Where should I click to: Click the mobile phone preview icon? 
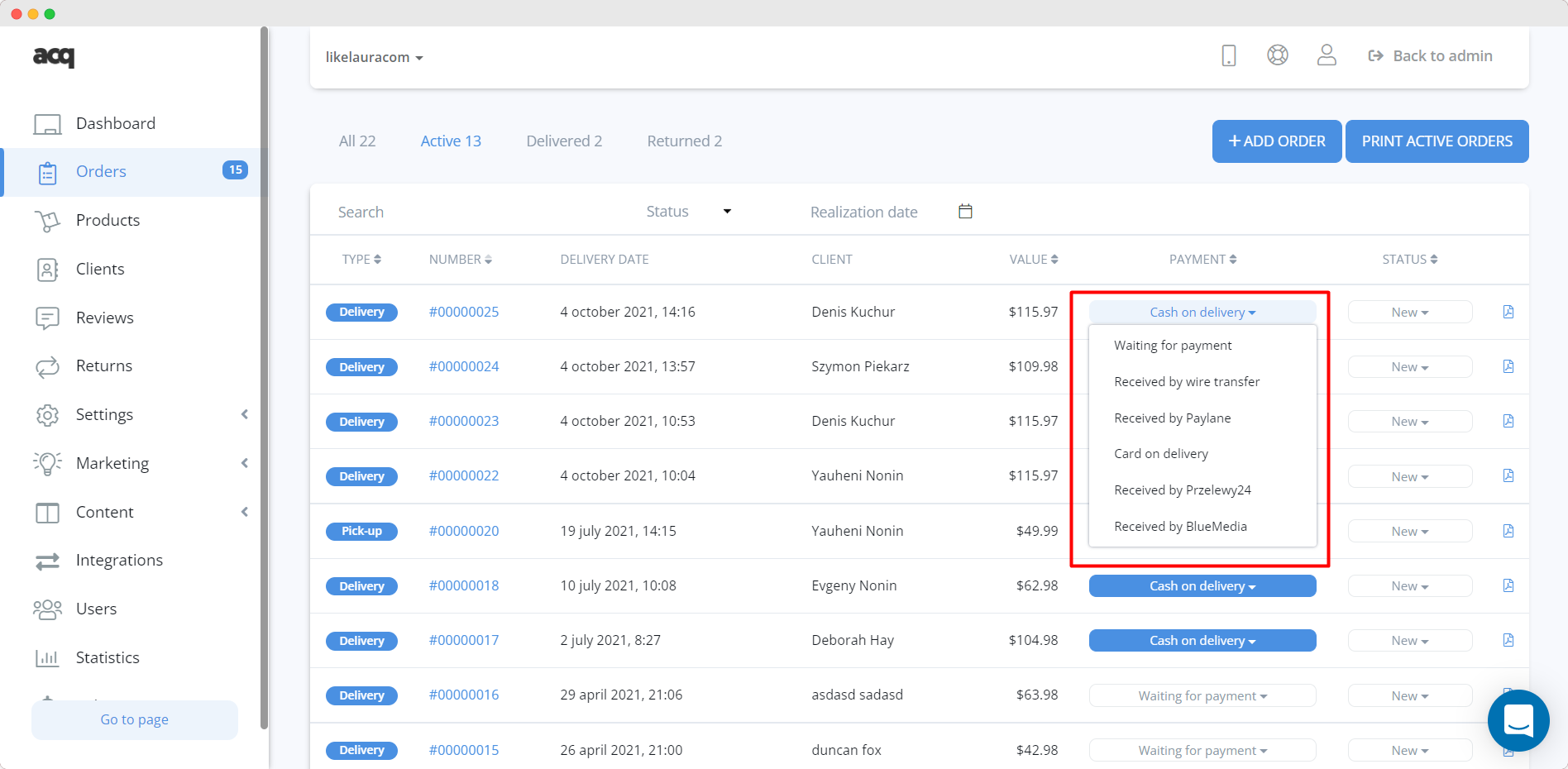tap(1229, 55)
